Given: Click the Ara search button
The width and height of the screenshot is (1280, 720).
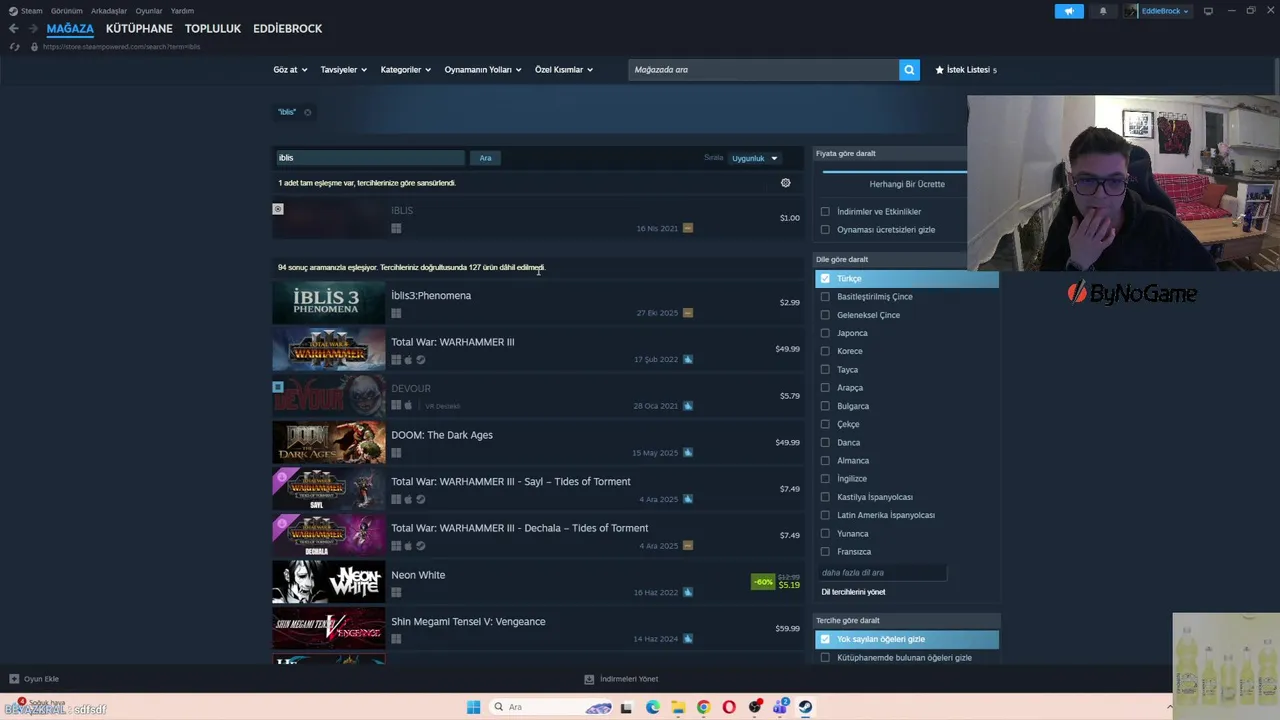Looking at the screenshot, I should coord(485,158).
